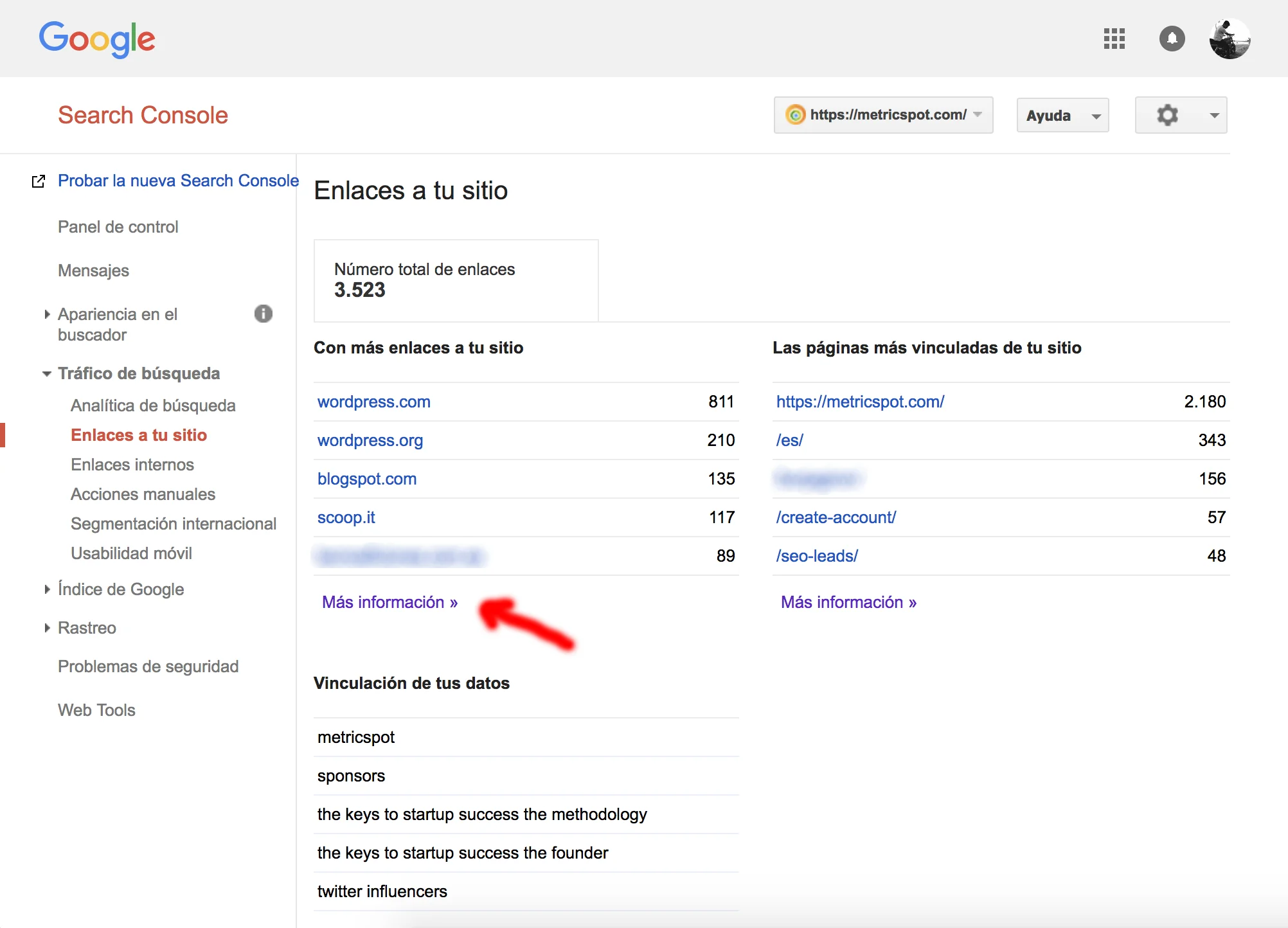
Task: Open the Google apps grid icon
Action: click(x=1114, y=39)
